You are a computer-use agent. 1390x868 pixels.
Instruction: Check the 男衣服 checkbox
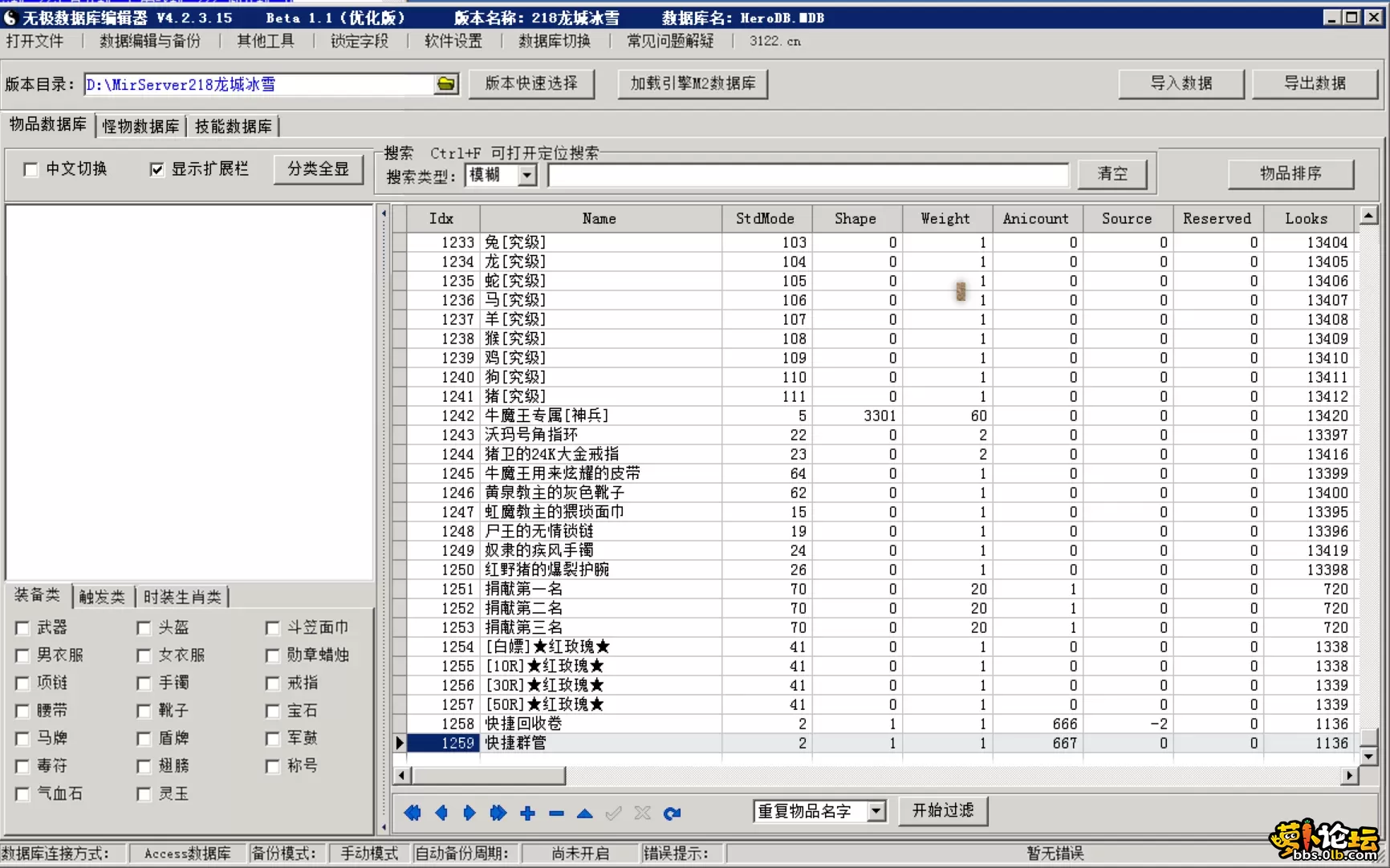pyautogui.click(x=22, y=655)
